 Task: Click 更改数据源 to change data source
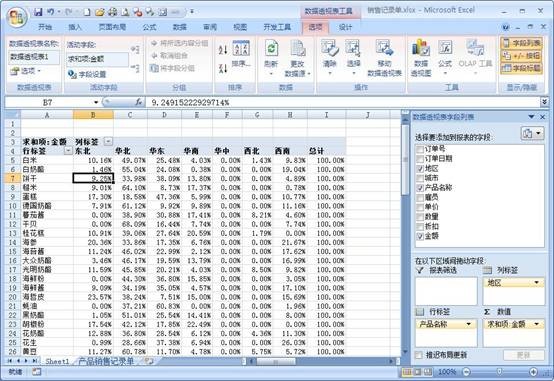click(297, 58)
